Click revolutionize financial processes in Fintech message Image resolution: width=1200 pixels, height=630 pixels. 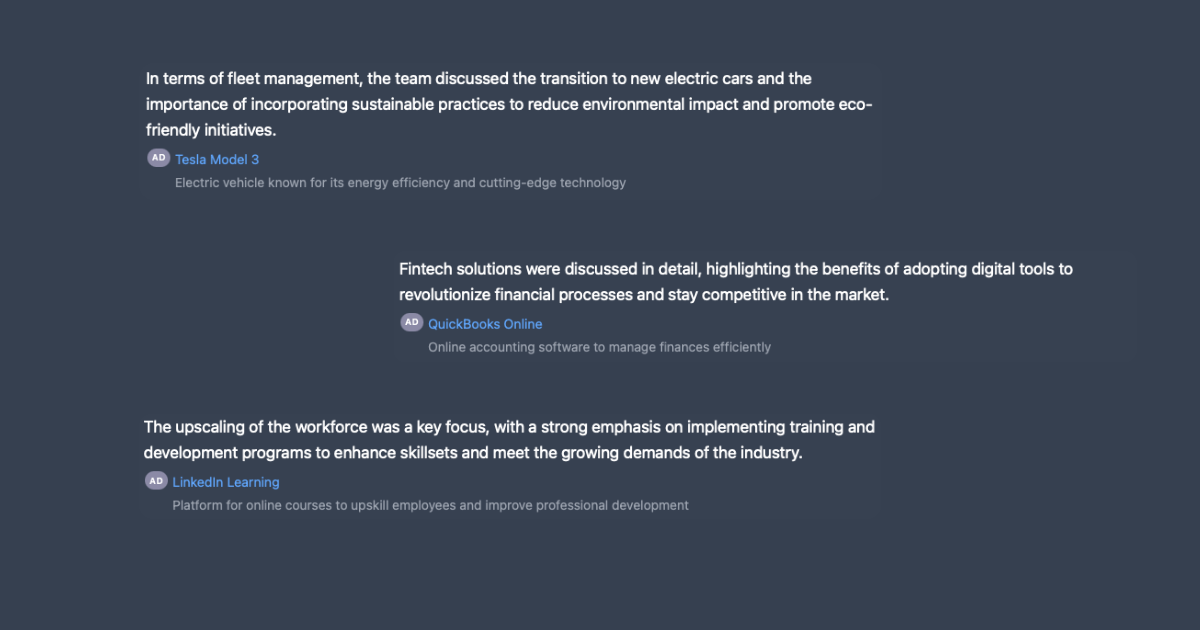click(516, 295)
